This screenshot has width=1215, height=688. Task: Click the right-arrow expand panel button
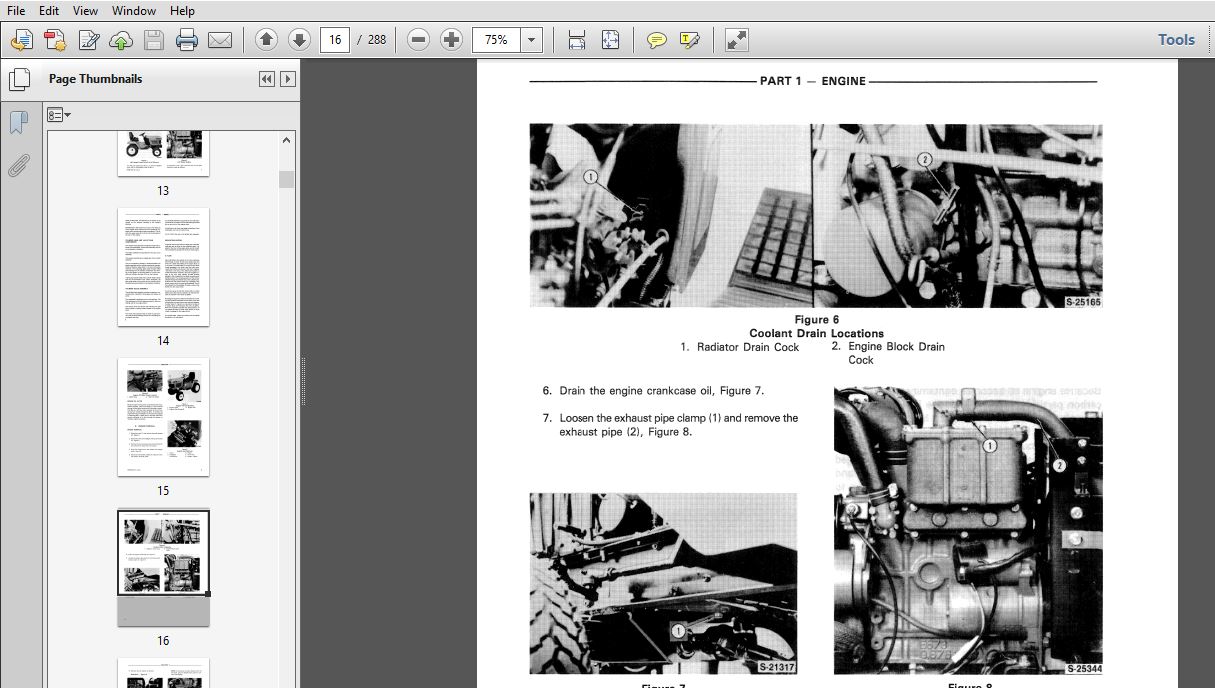(x=288, y=79)
